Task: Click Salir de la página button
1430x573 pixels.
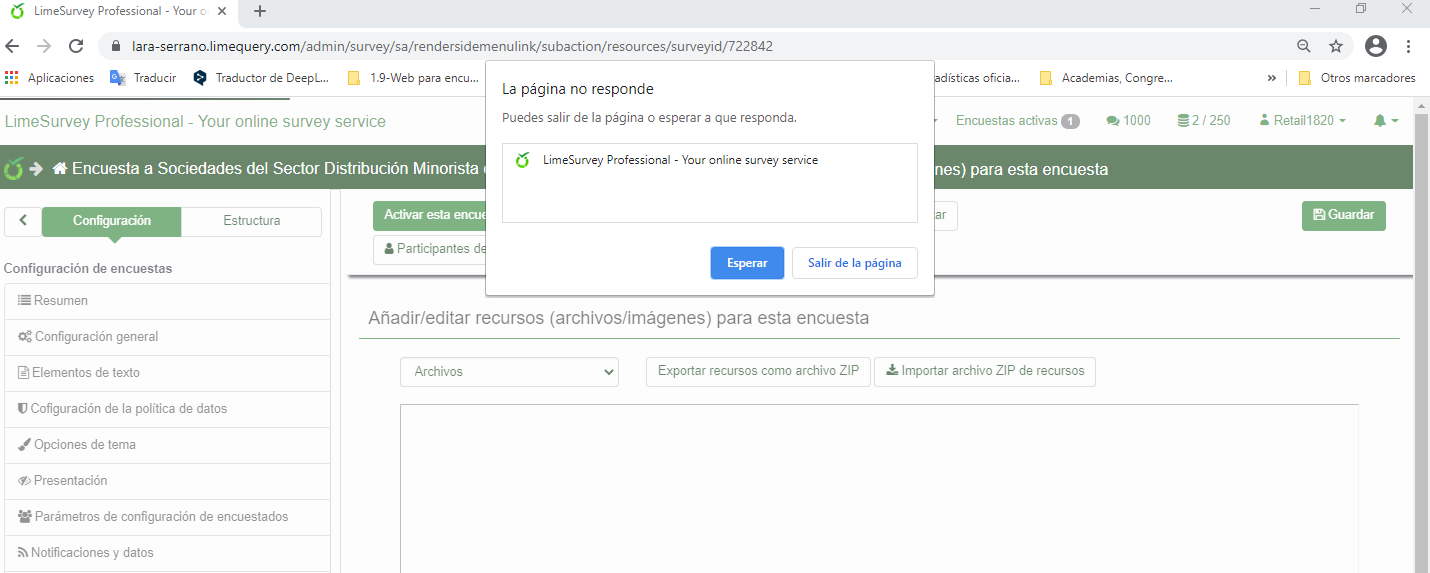Action: click(854, 263)
